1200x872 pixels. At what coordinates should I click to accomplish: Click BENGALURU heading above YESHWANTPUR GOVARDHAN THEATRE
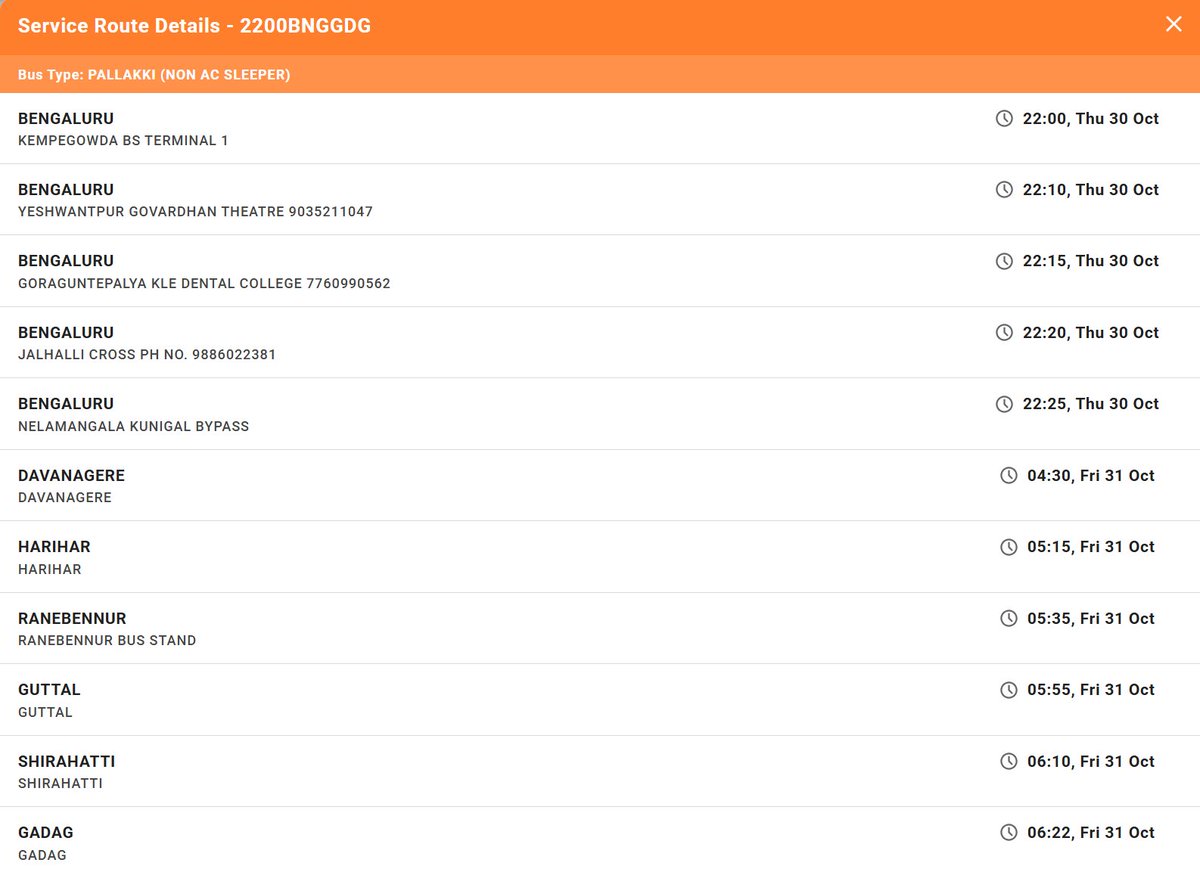point(66,190)
